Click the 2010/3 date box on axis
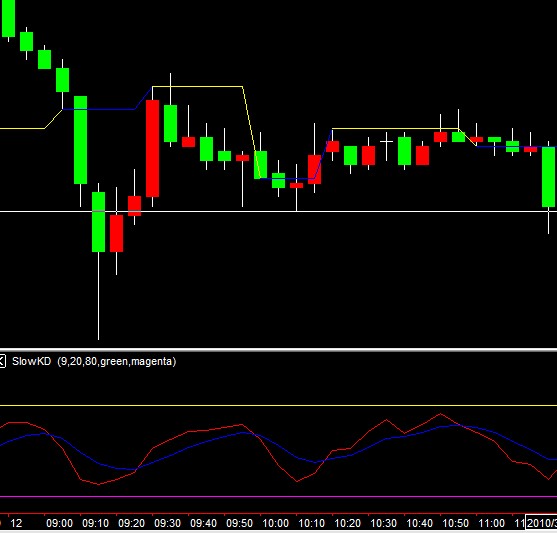 tap(541, 523)
